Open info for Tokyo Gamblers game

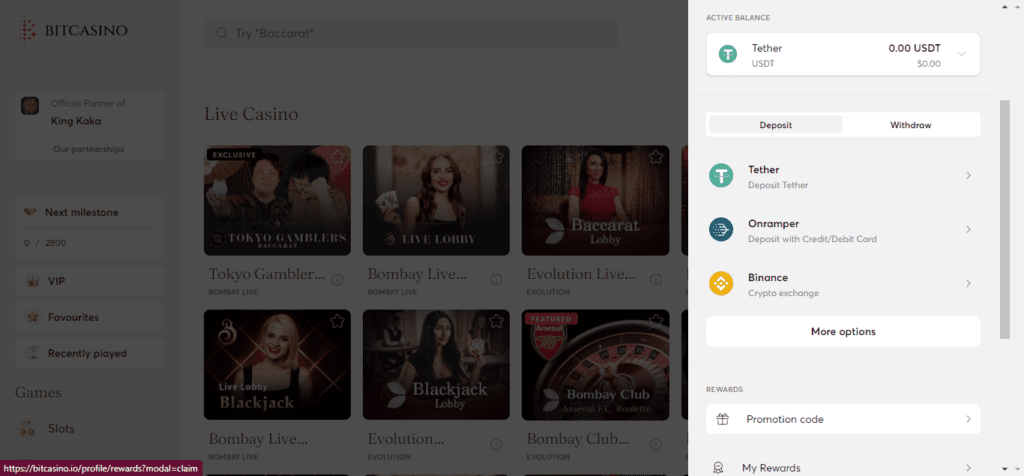click(x=337, y=279)
